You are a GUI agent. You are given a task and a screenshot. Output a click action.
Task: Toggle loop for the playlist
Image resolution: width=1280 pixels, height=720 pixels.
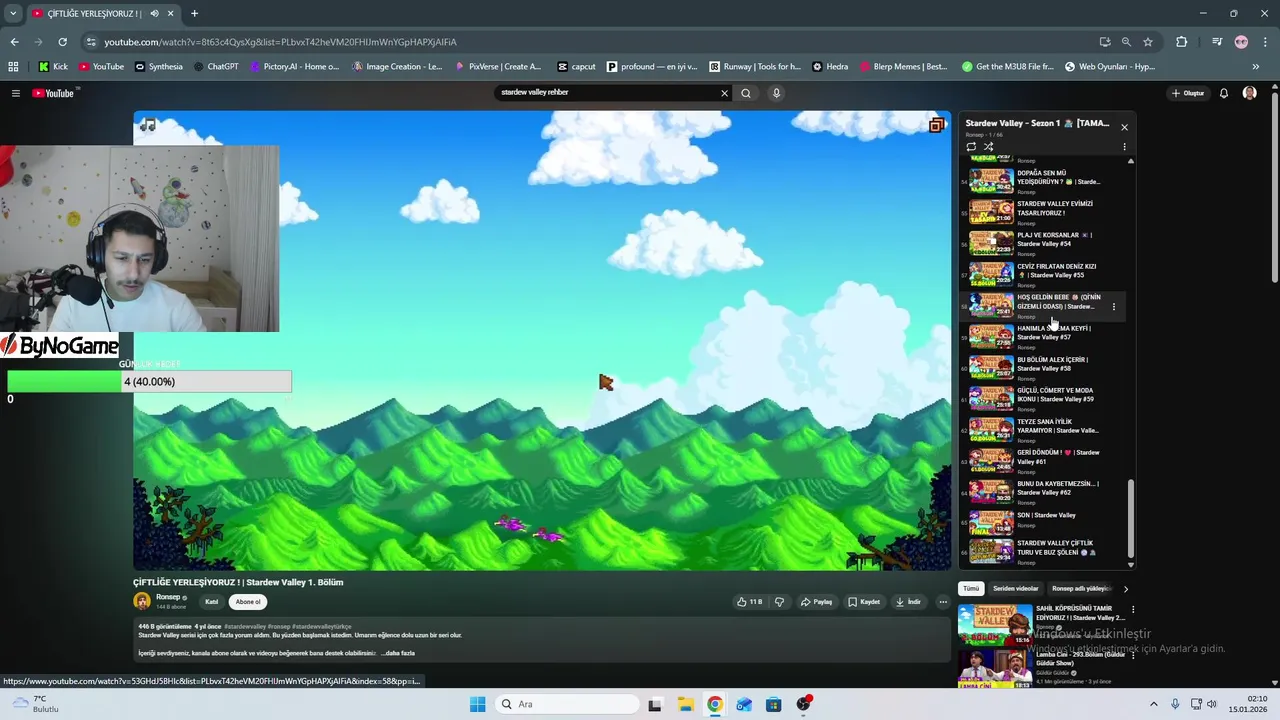(971, 146)
